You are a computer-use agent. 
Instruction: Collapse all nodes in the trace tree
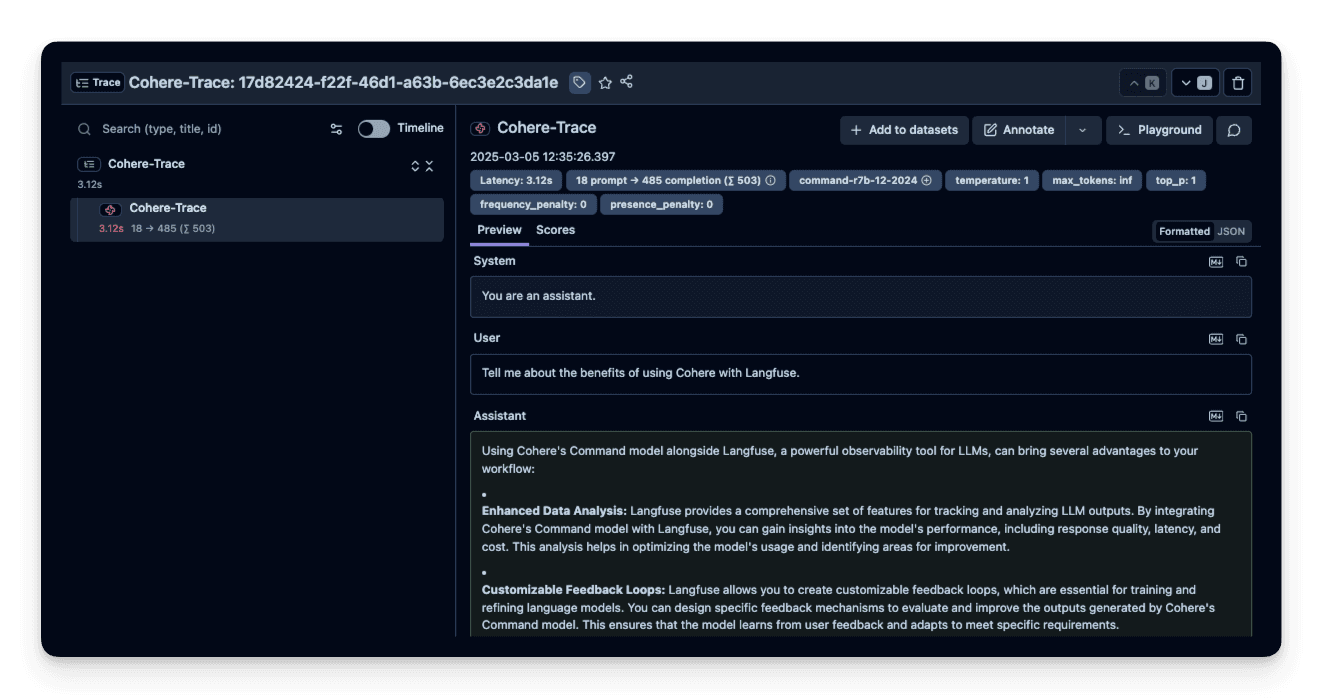click(x=430, y=166)
